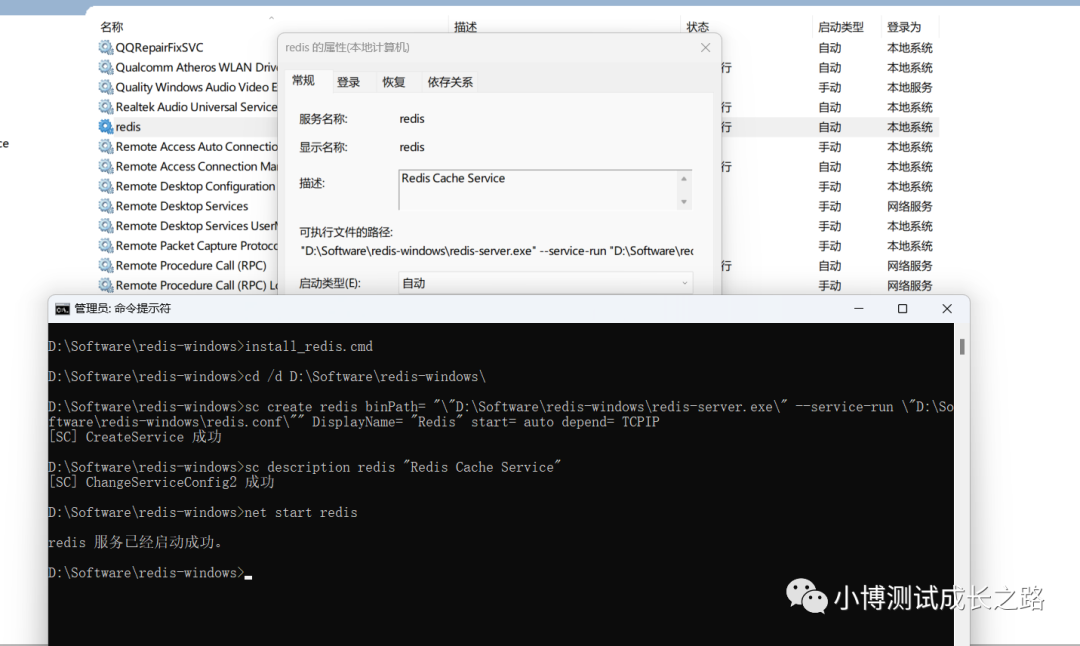Close the redis properties dialog
The height and width of the screenshot is (646, 1080).
[705, 48]
